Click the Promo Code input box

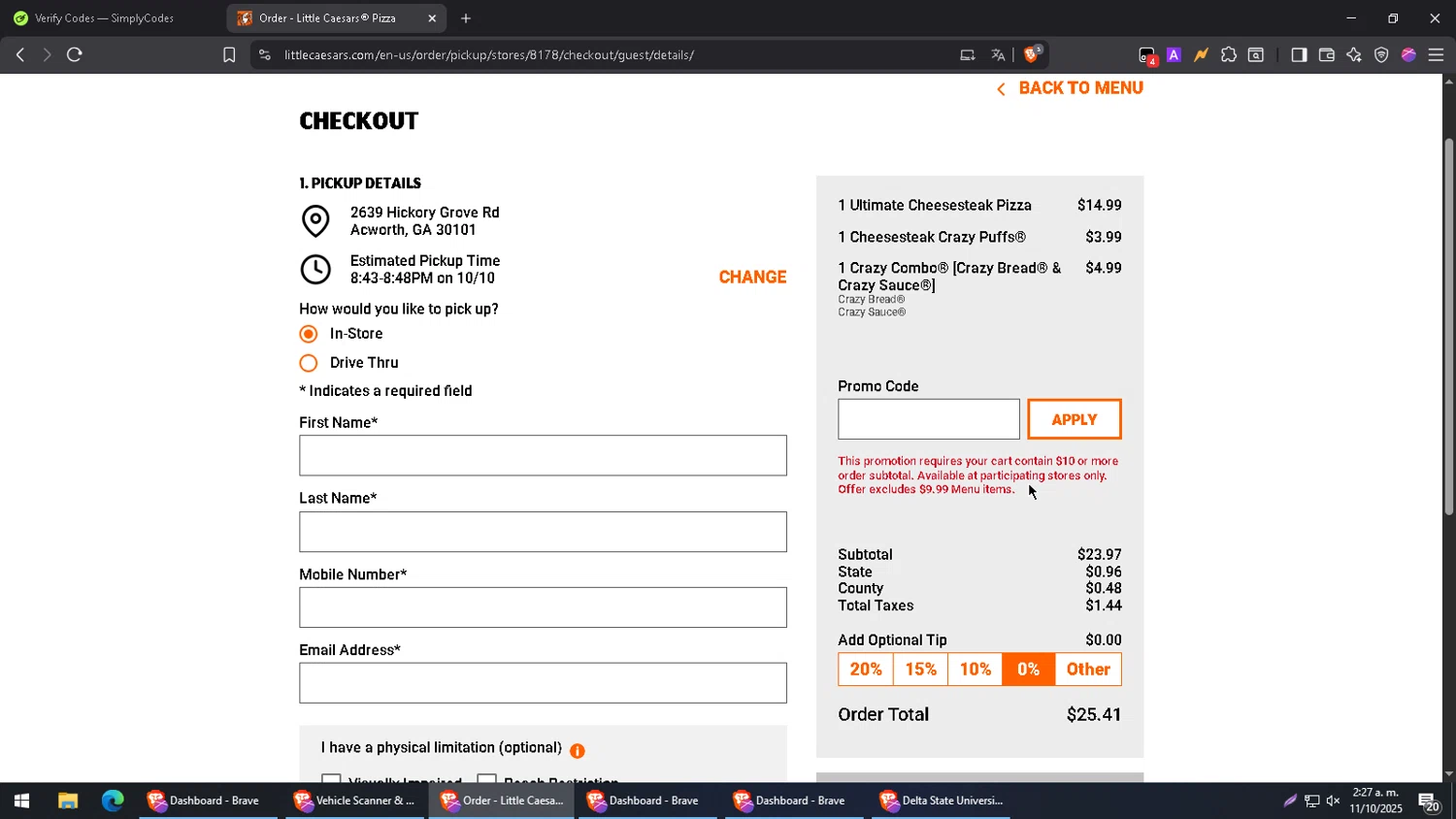[x=929, y=419]
